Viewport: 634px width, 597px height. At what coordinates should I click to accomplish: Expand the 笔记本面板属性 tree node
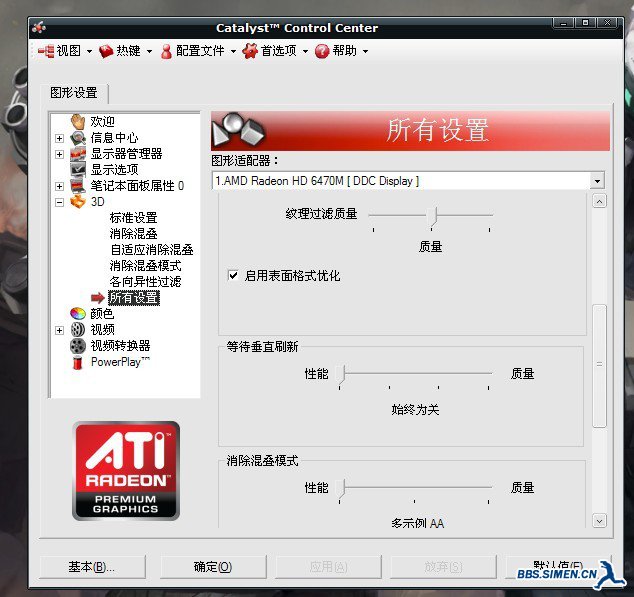pos(59,186)
